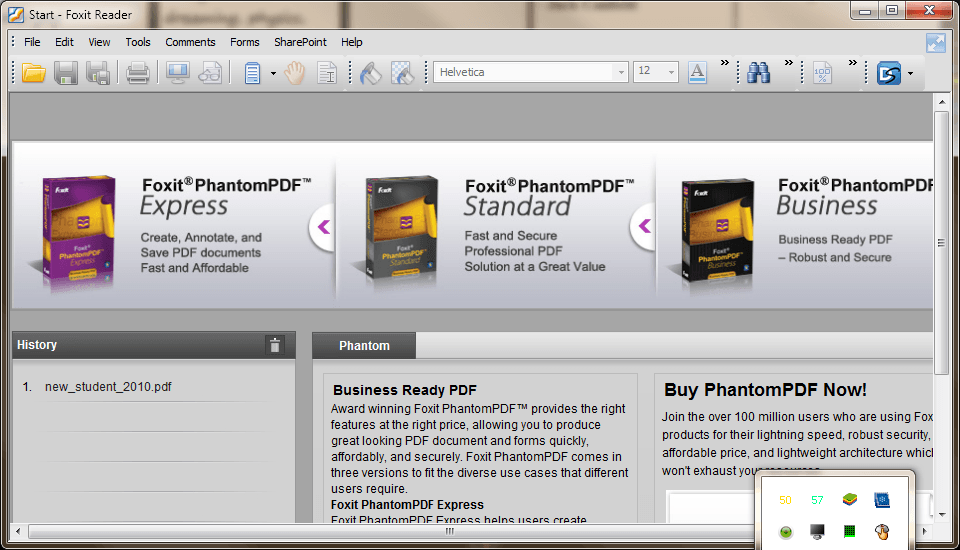
Task: Click the blue DocuSign icon
Action: pos(889,73)
